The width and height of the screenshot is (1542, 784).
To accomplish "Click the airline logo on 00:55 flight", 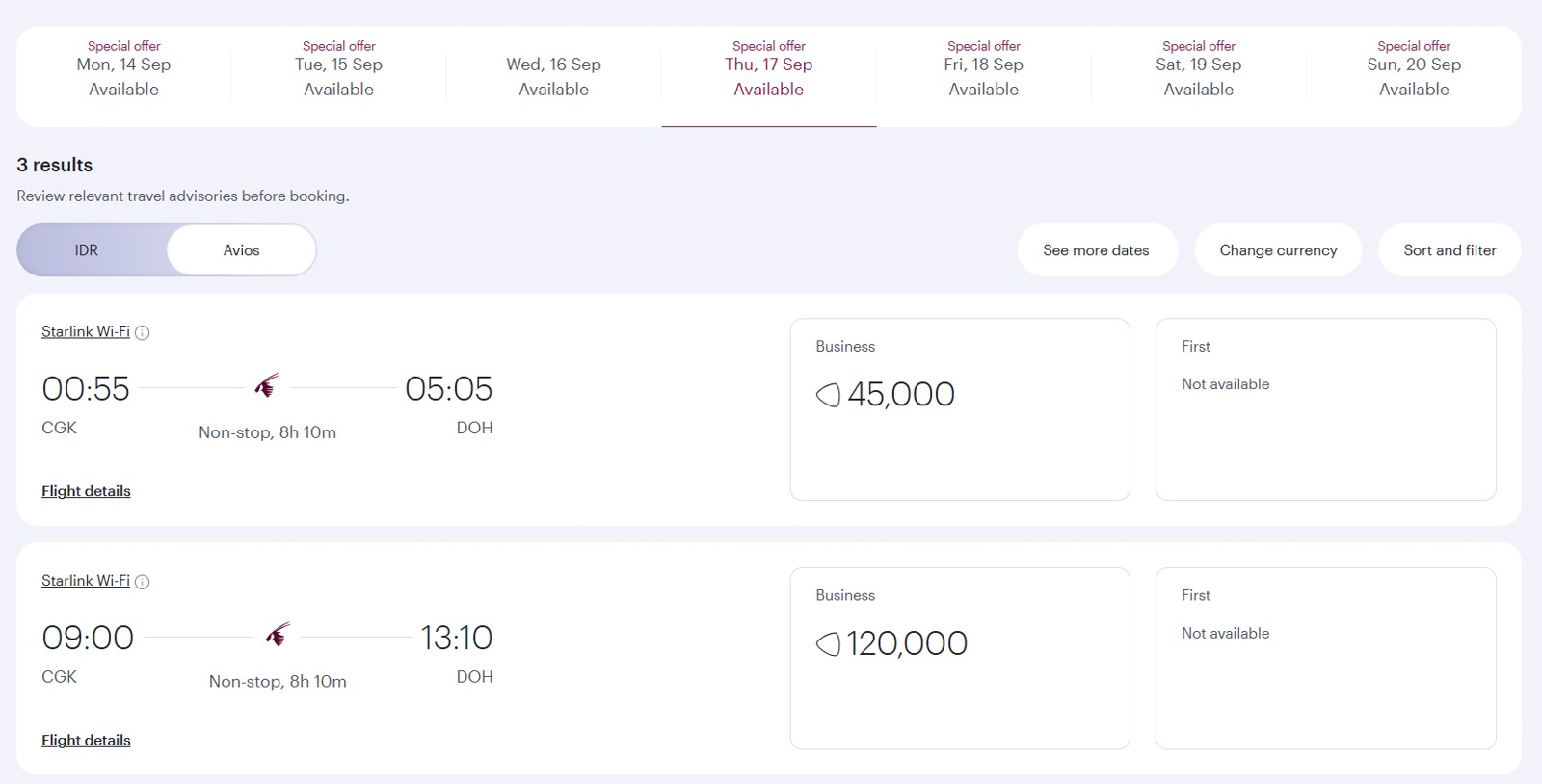I will (x=267, y=386).
